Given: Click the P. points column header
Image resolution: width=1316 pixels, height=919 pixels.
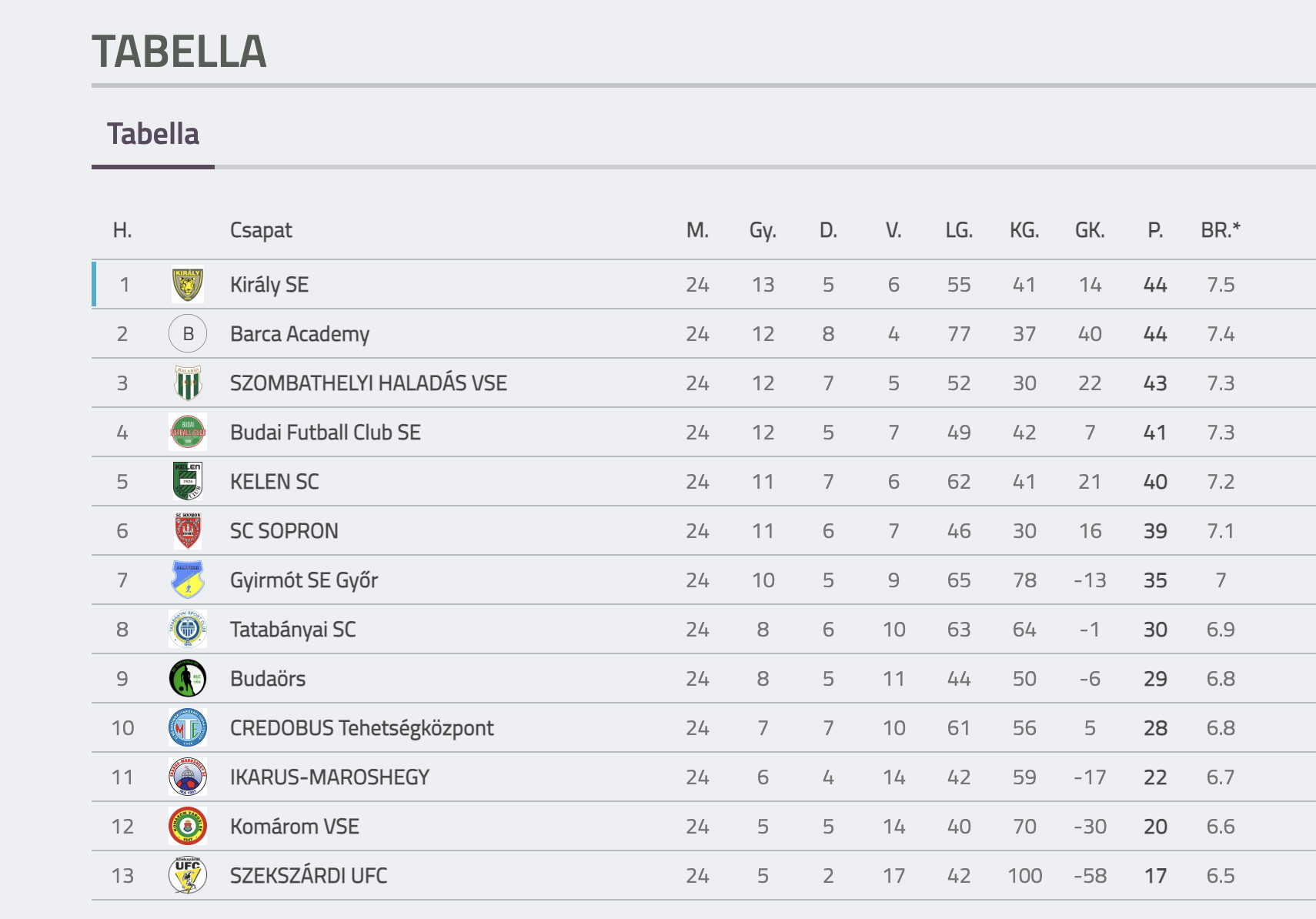Looking at the screenshot, I should [1155, 230].
